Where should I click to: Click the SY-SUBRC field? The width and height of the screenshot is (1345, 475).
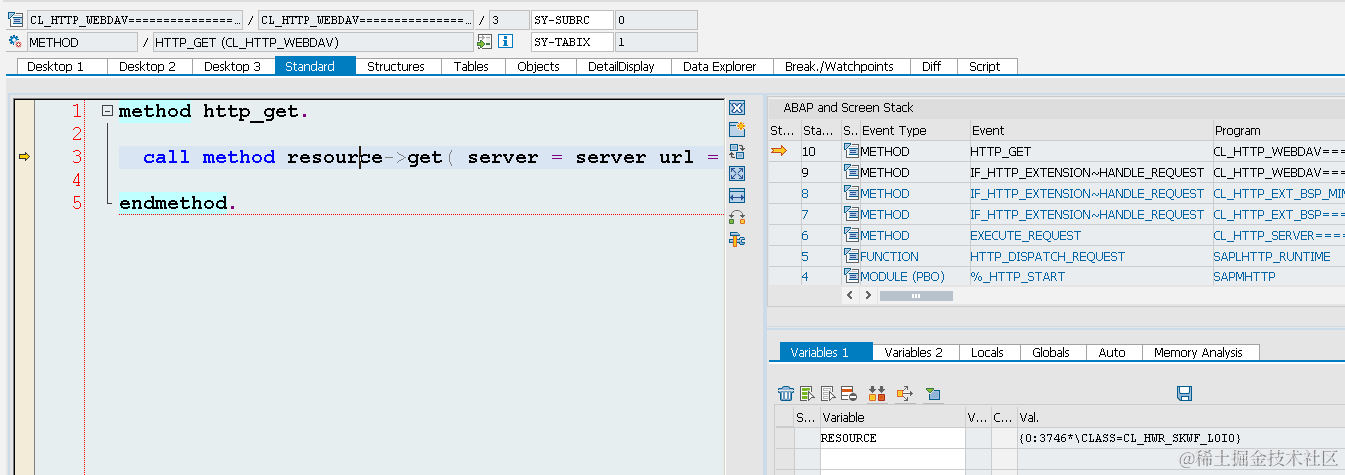tap(571, 19)
